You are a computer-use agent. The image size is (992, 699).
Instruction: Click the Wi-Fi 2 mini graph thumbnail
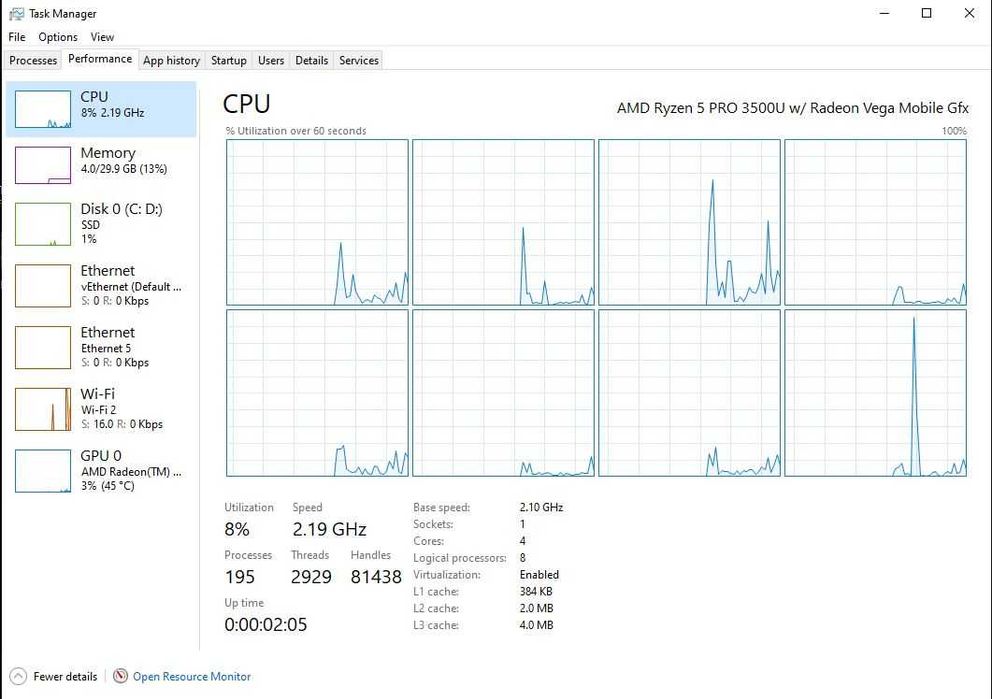(x=42, y=409)
